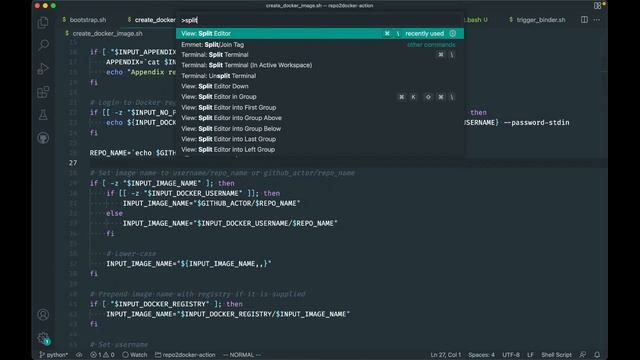Open the Explorer view in activity bar
The height and width of the screenshot is (360, 640).
tap(43, 22)
